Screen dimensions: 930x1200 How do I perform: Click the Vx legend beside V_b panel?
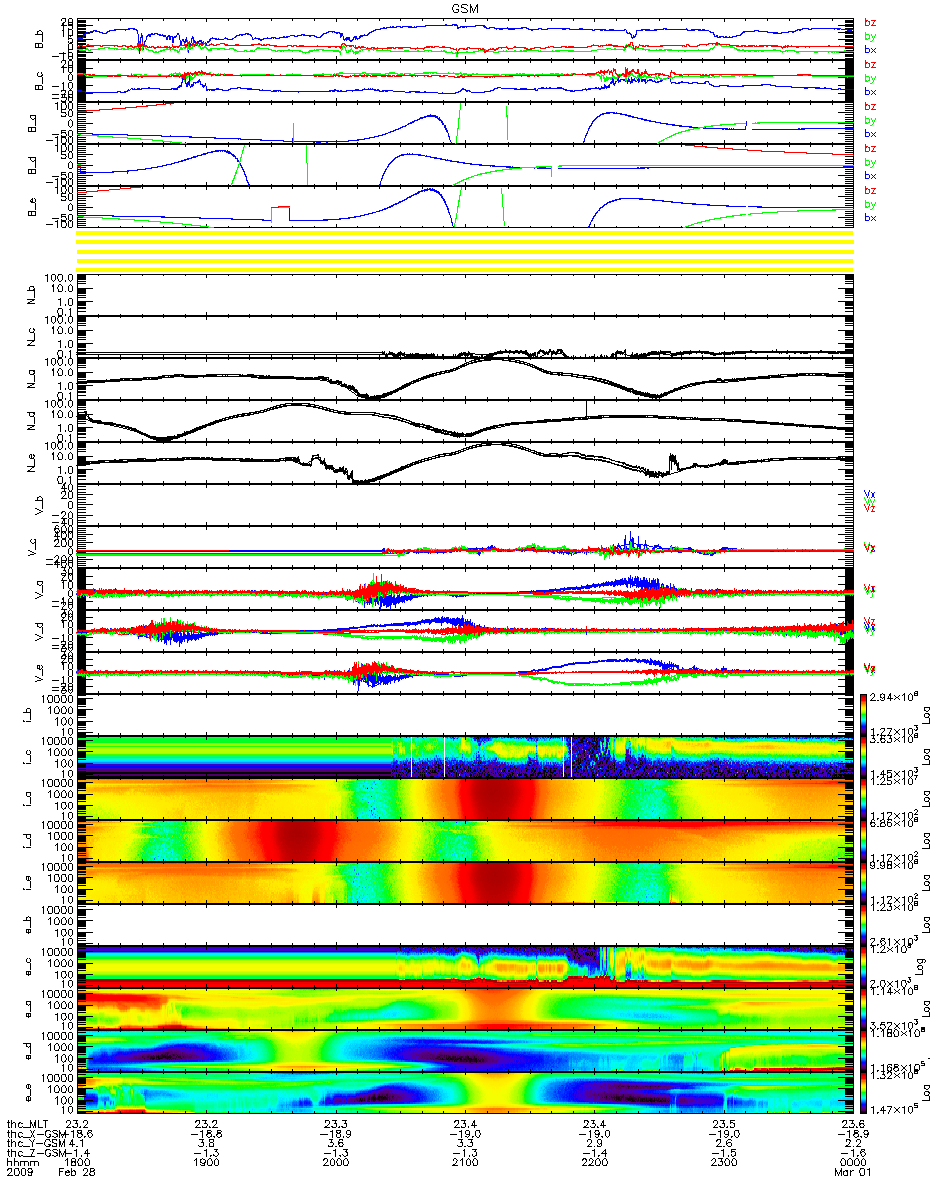pos(870,494)
